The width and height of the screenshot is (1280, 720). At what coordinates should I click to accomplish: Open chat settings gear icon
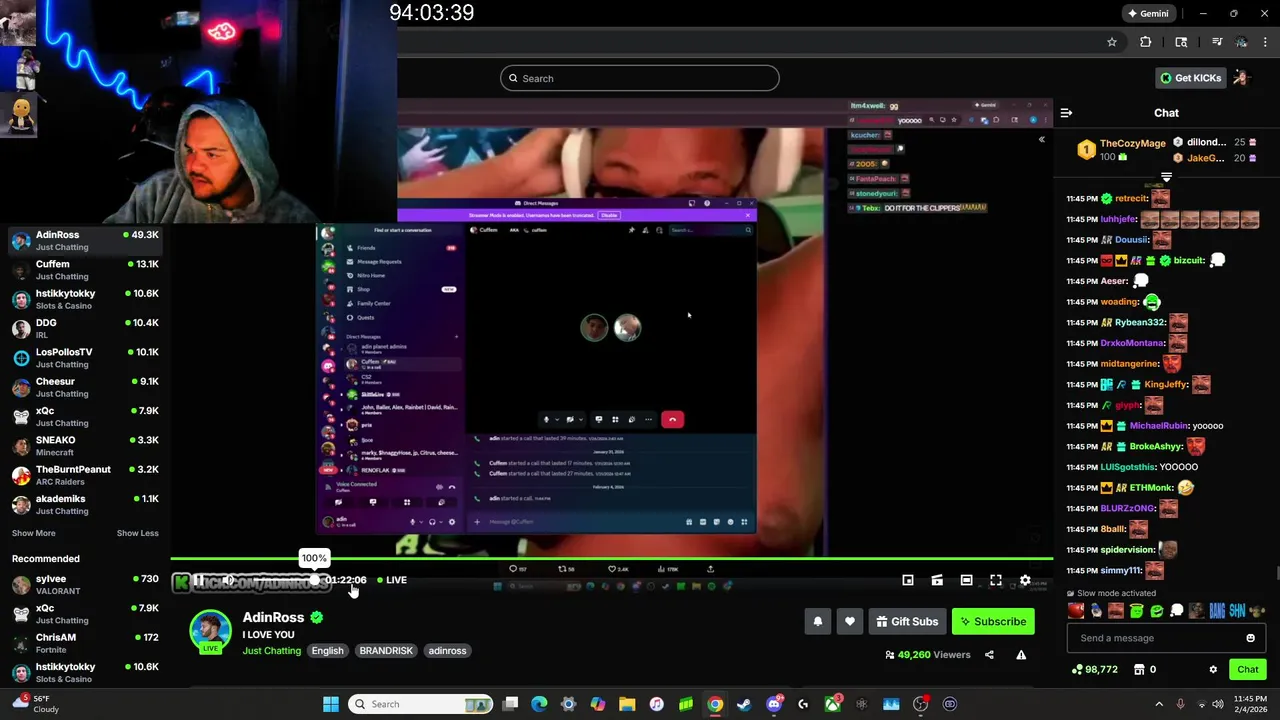tap(1213, 670)
